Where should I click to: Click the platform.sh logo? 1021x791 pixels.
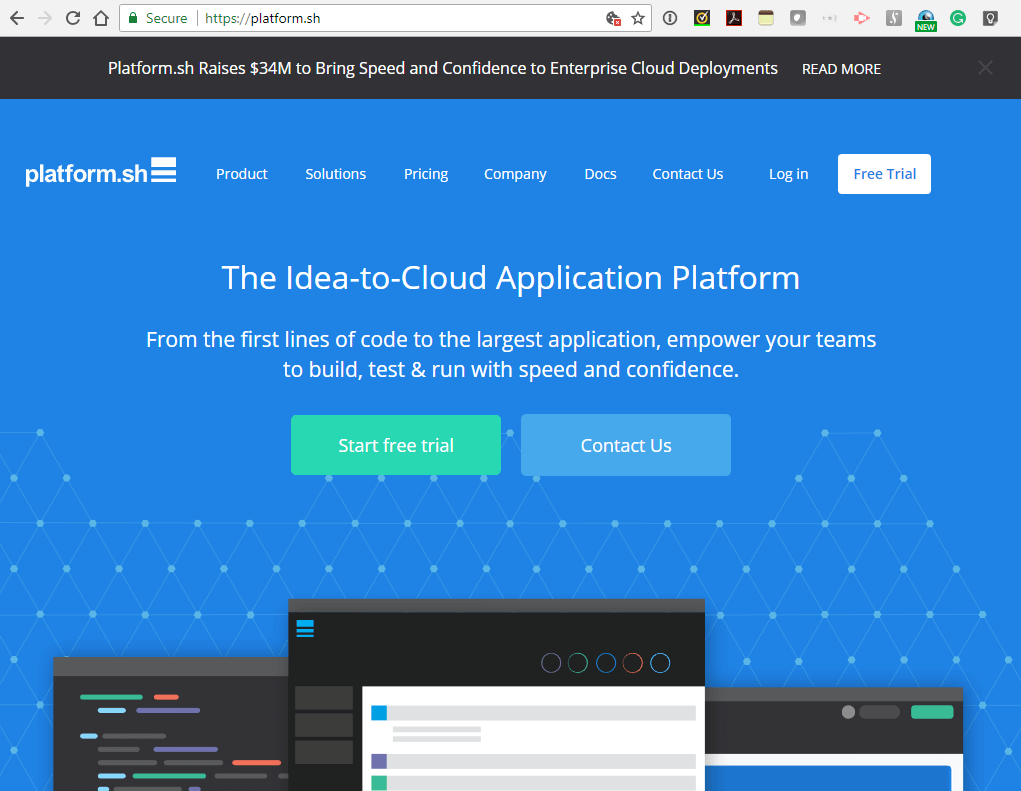click(101, 173)
